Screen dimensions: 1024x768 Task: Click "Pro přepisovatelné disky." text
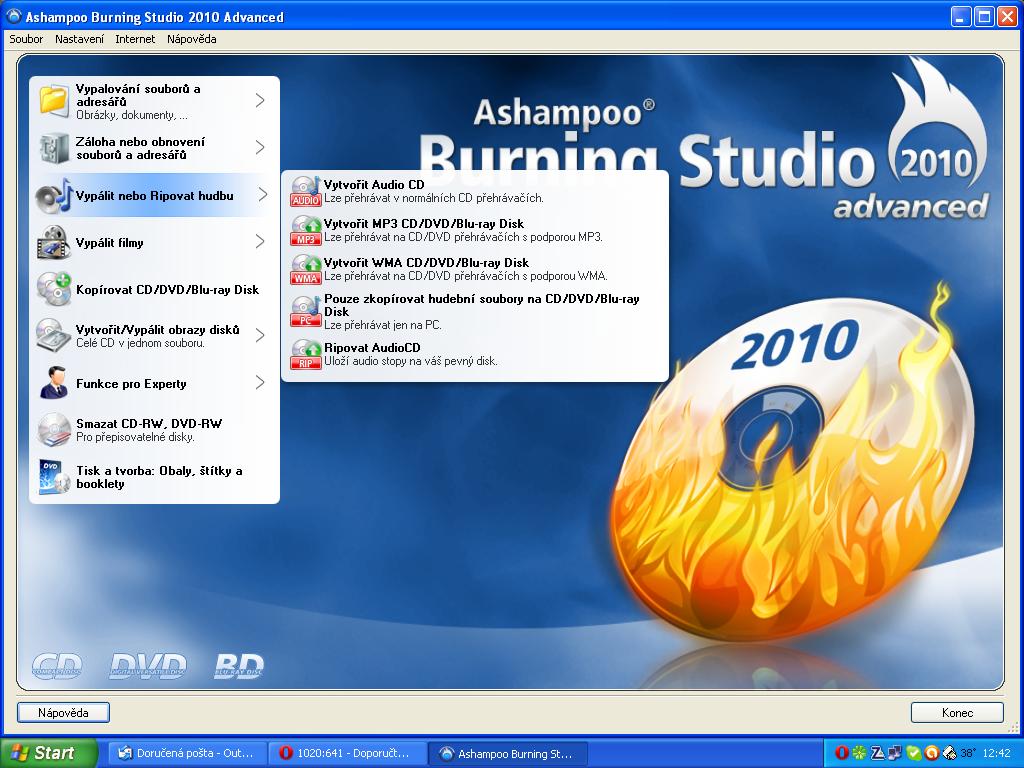(135, 437)
